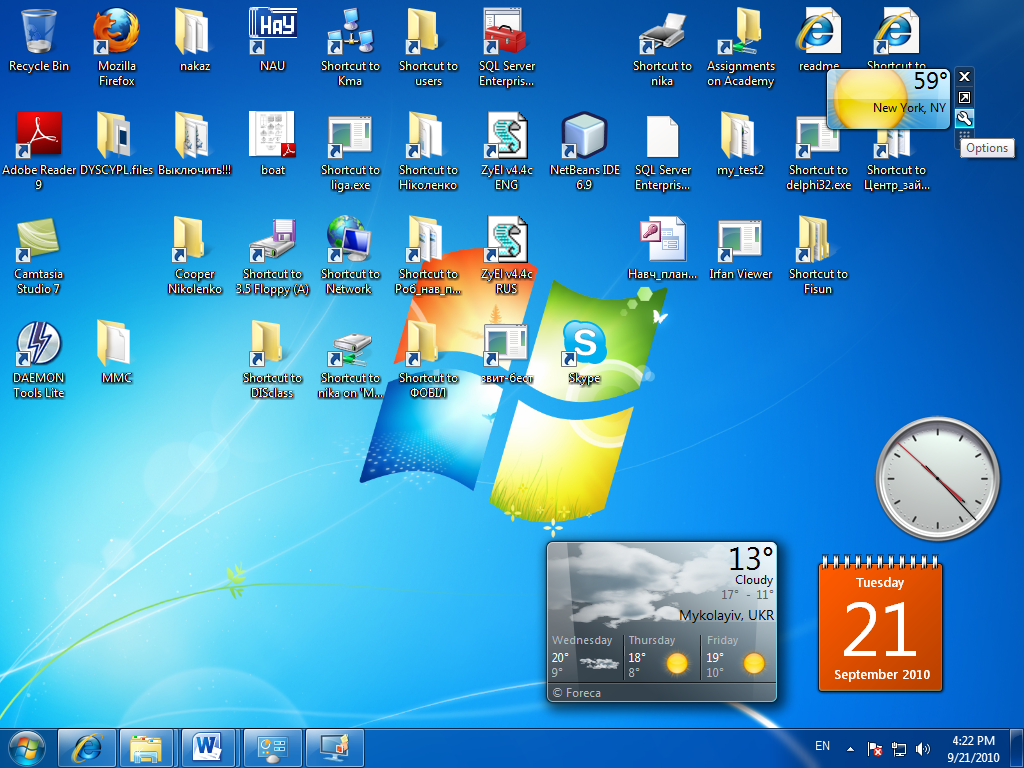Select the звит-бест shortcut
Screen dimensions: 1024x768
pos(506,353)
